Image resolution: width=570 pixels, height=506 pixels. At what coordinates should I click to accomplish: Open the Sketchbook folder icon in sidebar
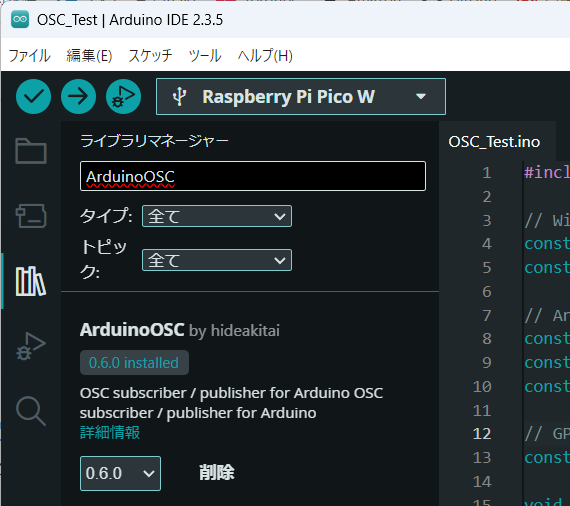31,151
